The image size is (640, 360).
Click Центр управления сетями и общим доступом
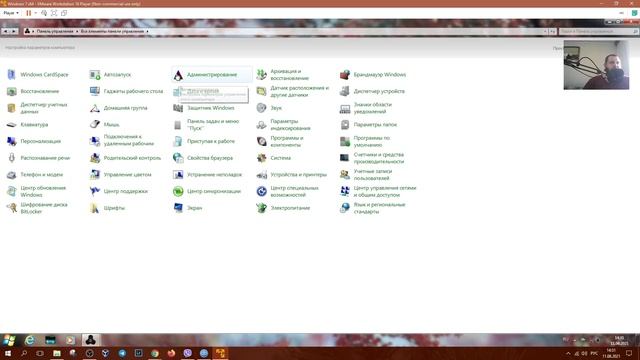(384, 191)
